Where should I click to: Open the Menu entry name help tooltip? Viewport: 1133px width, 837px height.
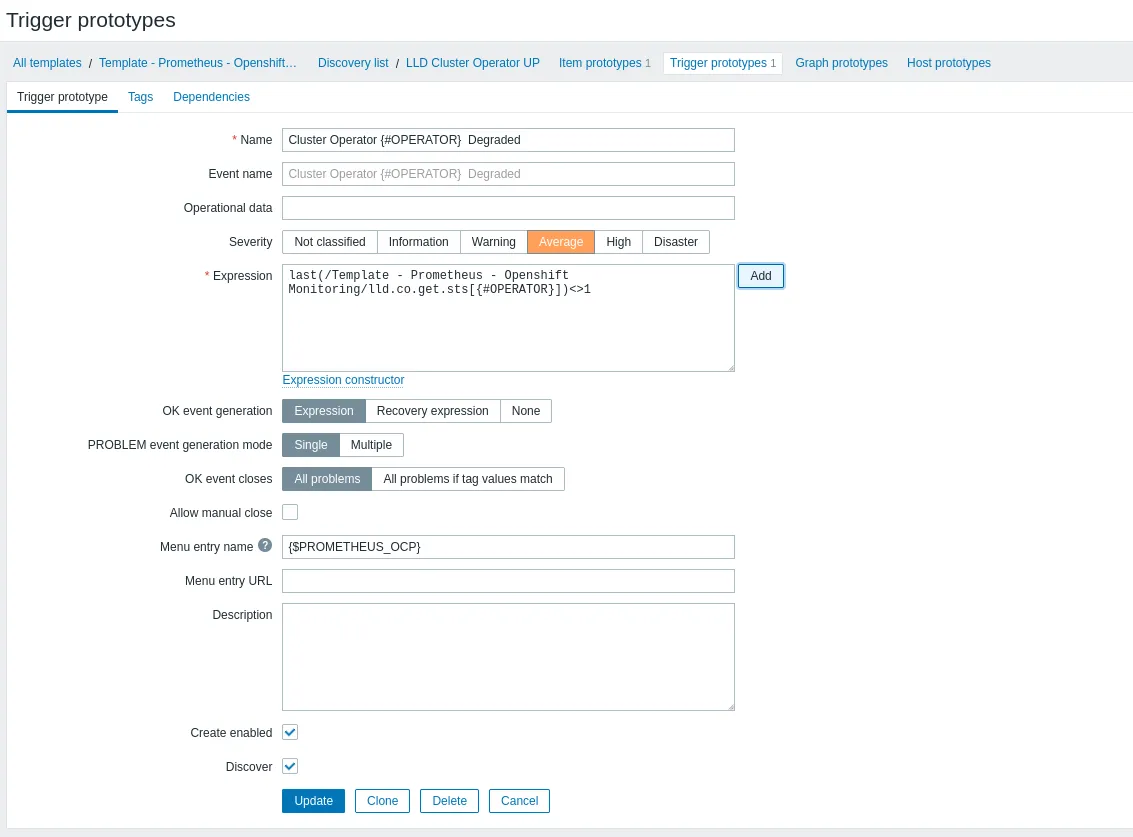click(264, 544)
